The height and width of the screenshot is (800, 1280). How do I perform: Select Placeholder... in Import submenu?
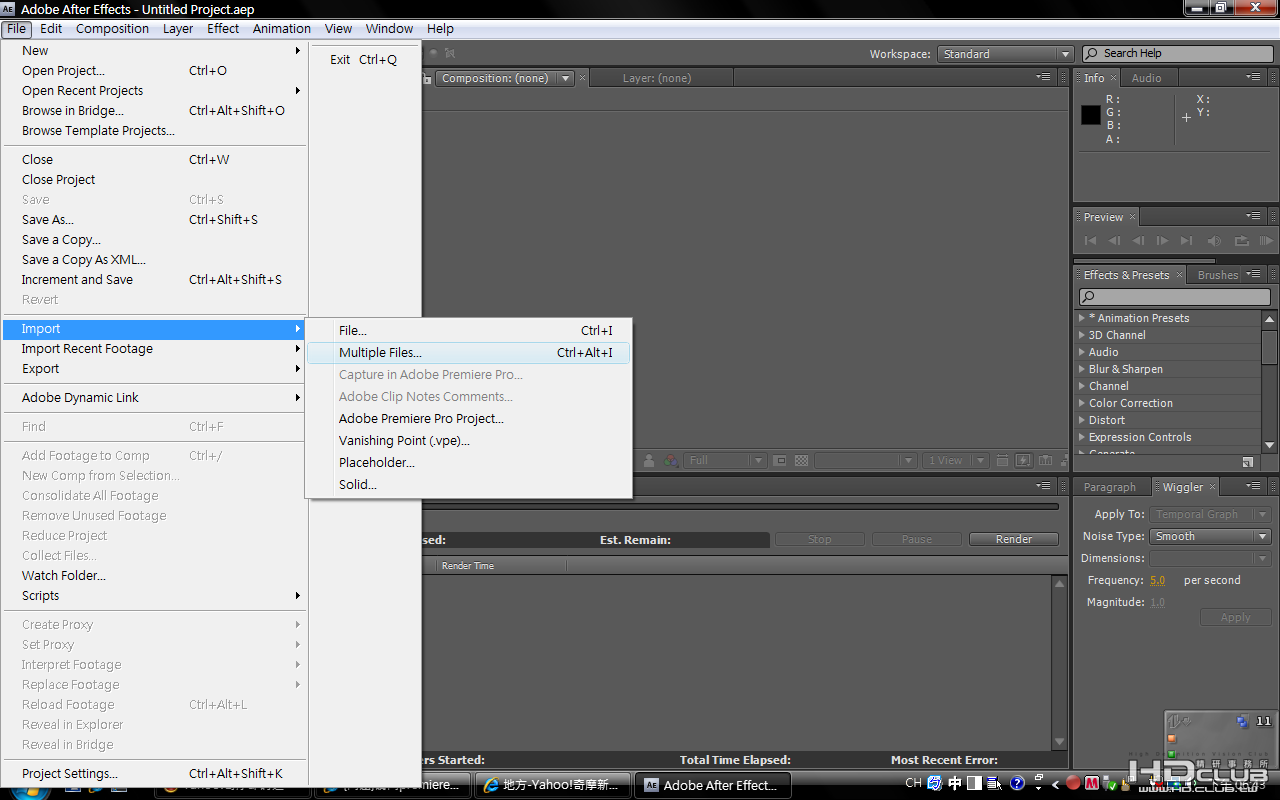click(x=468, y=462)
